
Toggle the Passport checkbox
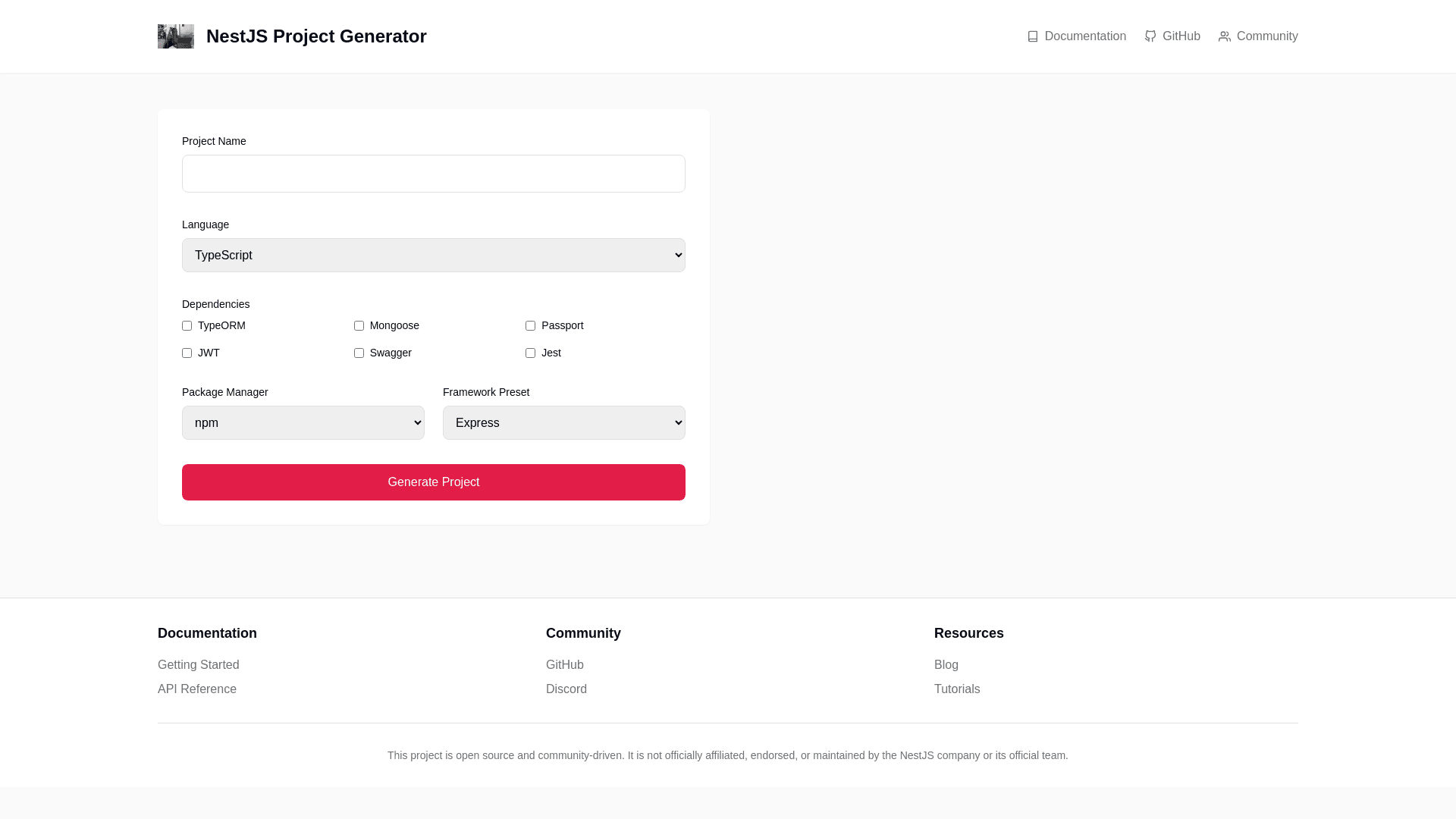[530, 326]
